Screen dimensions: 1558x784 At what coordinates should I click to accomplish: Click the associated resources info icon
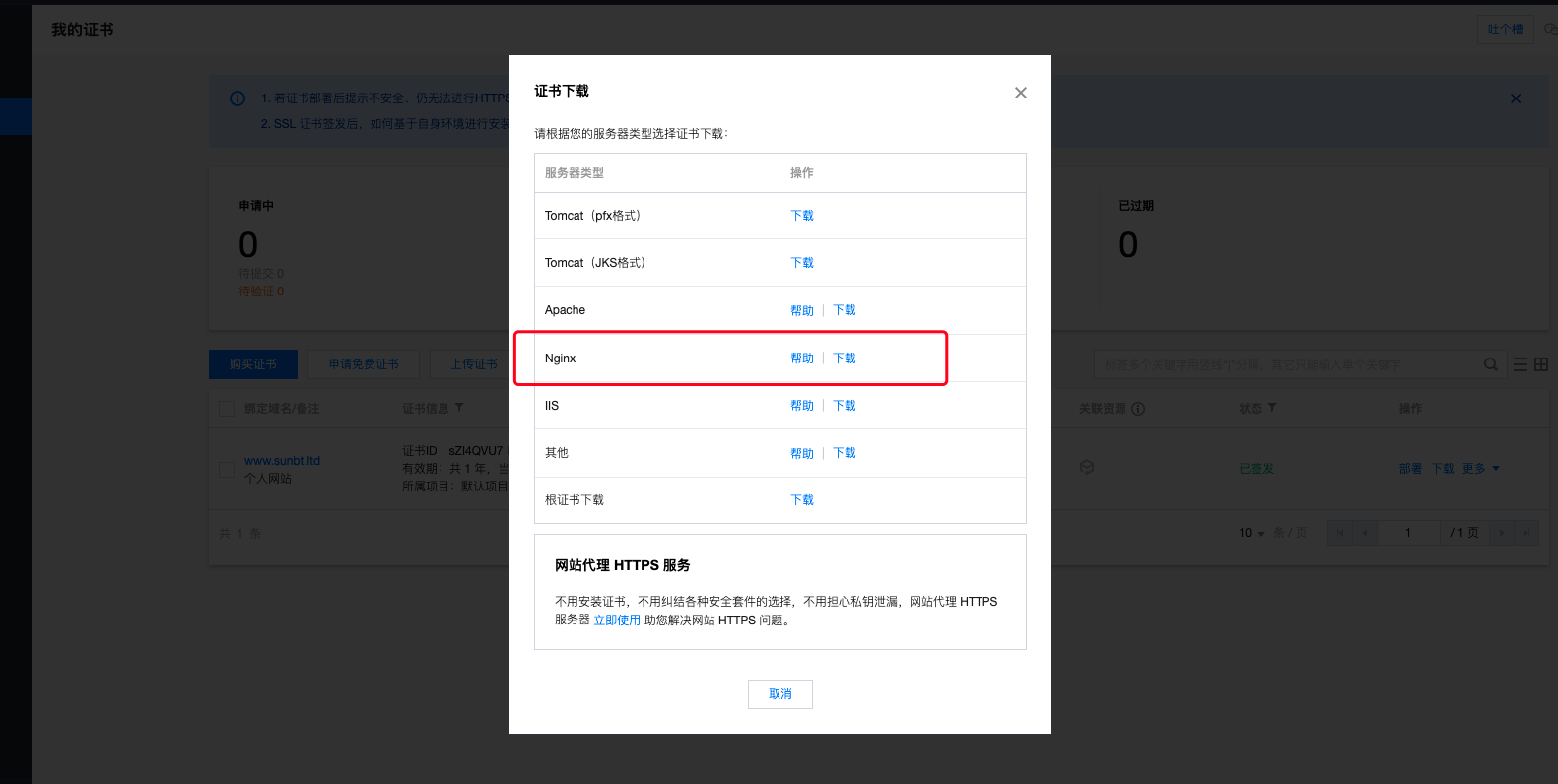[1138, 409]
